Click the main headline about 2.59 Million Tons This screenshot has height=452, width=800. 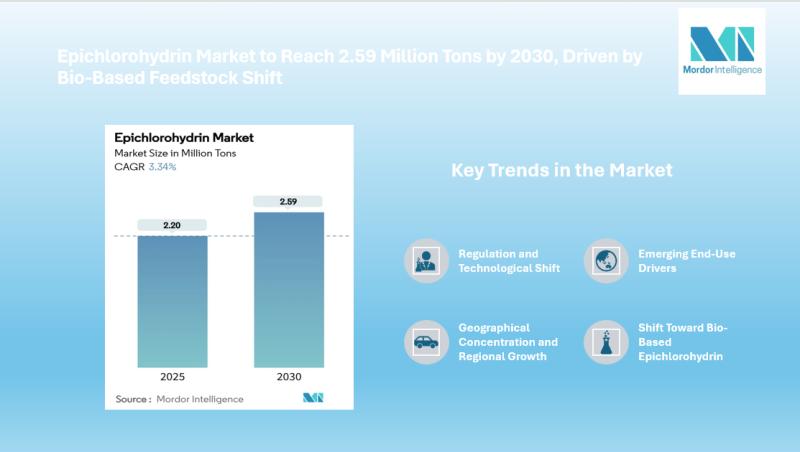coord(349,67)
